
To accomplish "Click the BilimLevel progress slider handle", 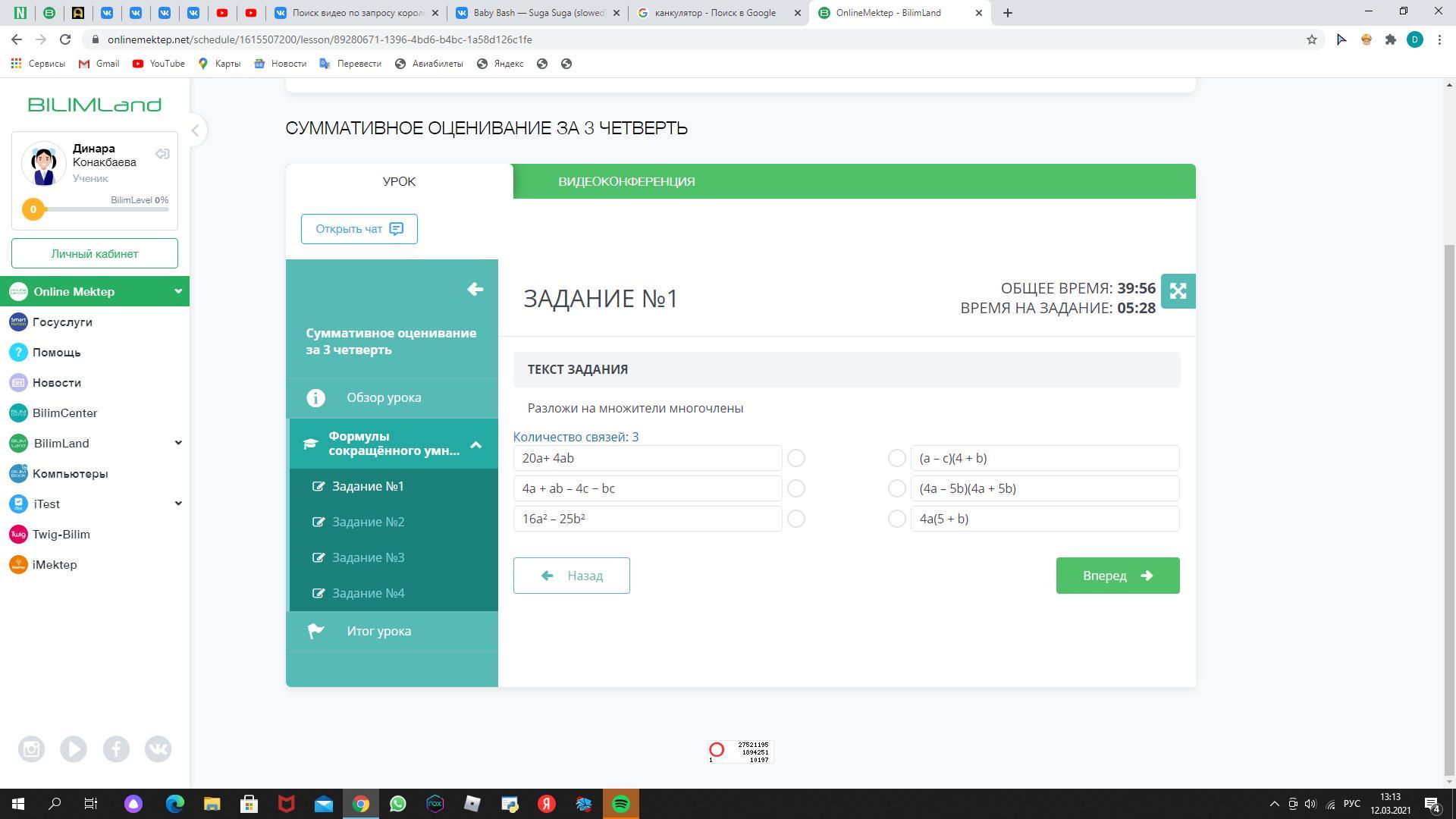I will click(x=33, y=209).
